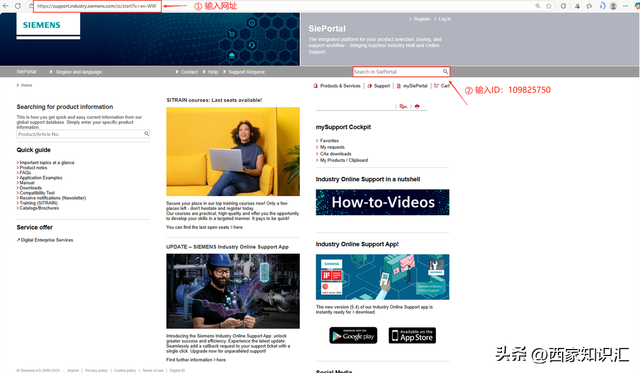
Task: Click the SIEMENS logo
Action: coord(42,25)
